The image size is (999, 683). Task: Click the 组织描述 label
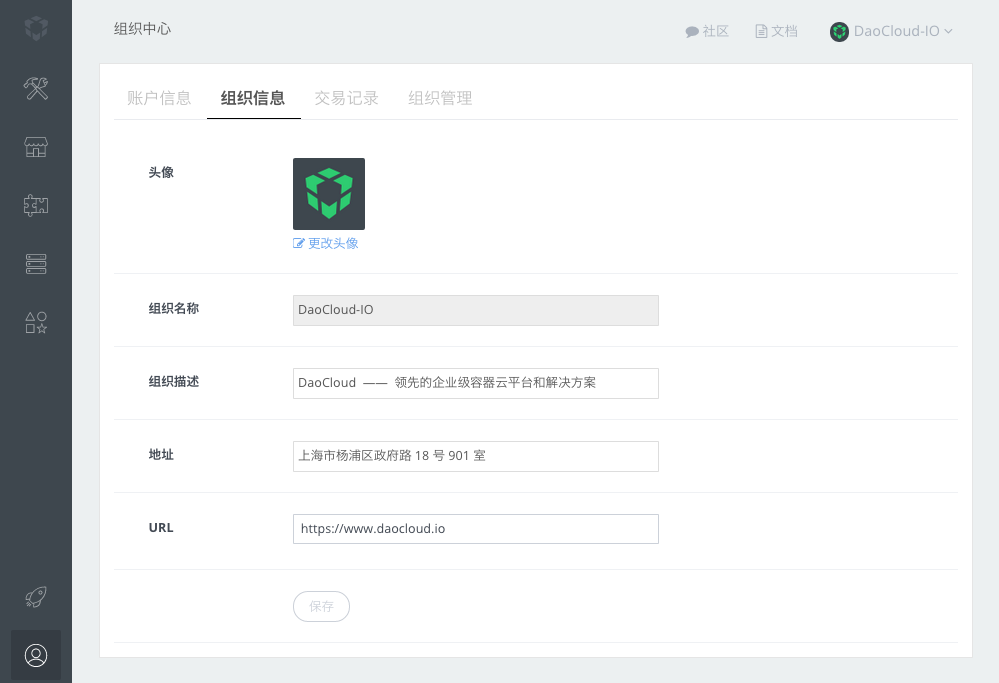pos(174,382)
